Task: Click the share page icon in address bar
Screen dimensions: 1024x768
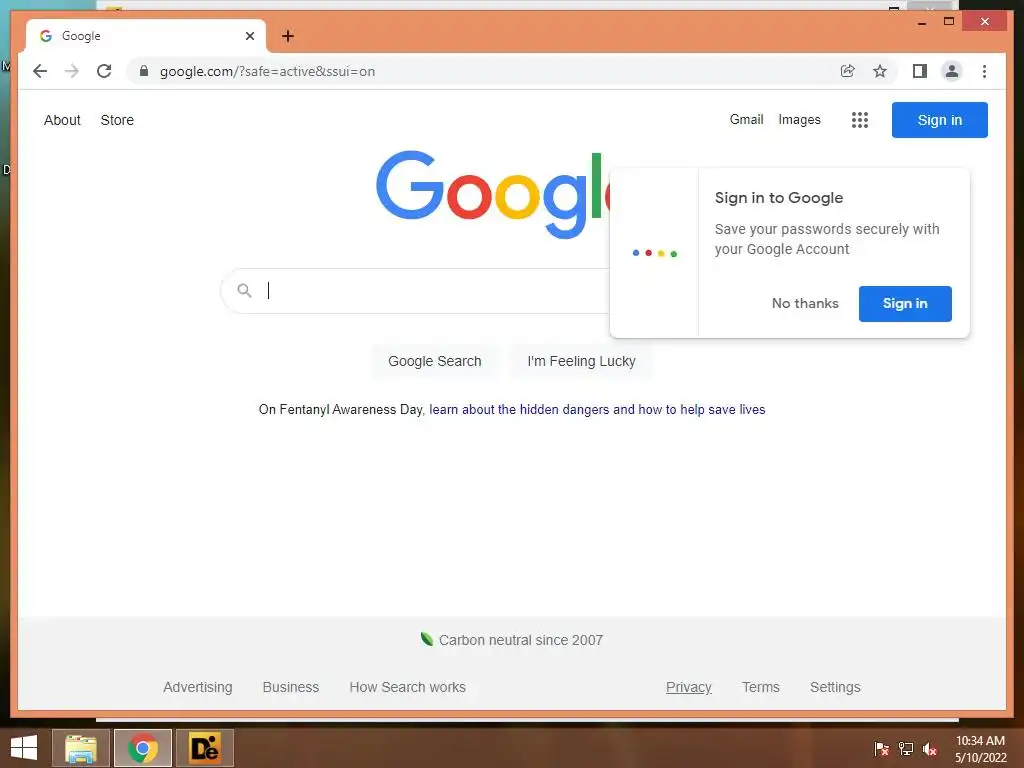Action: pos(848,71)
